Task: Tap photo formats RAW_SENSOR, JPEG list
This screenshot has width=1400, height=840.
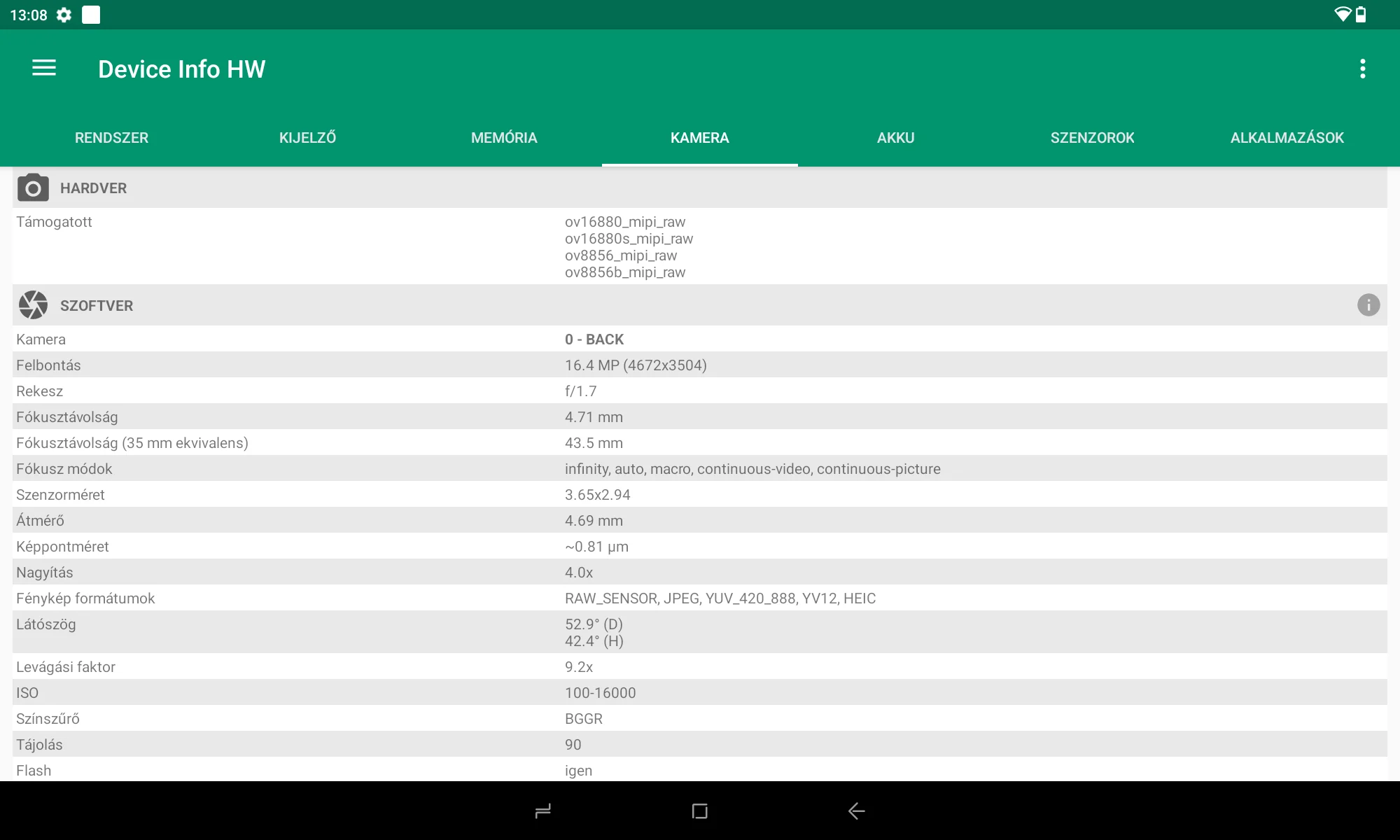Action: pyautogui.click(x=720, y=598)
